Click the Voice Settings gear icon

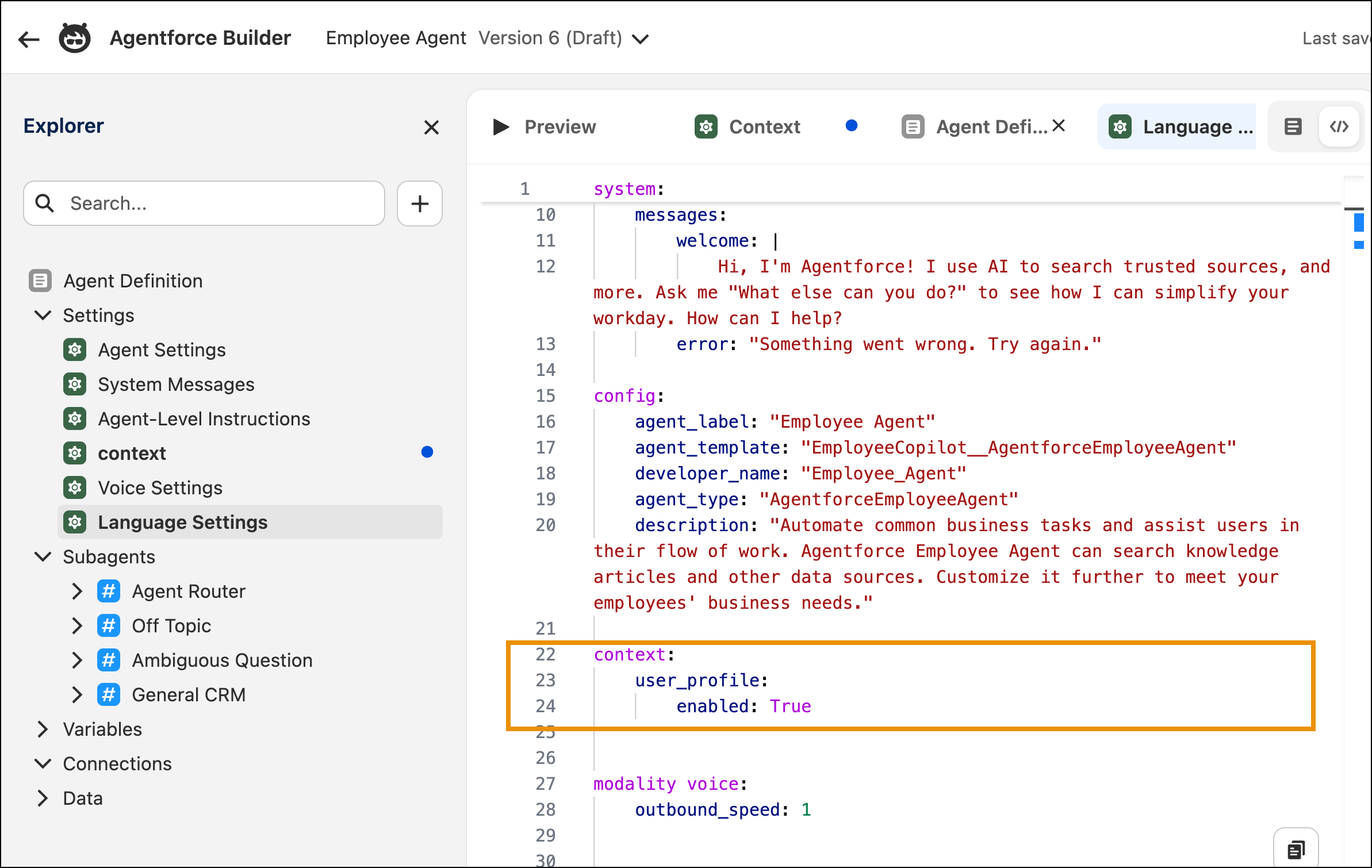[75, 487]
